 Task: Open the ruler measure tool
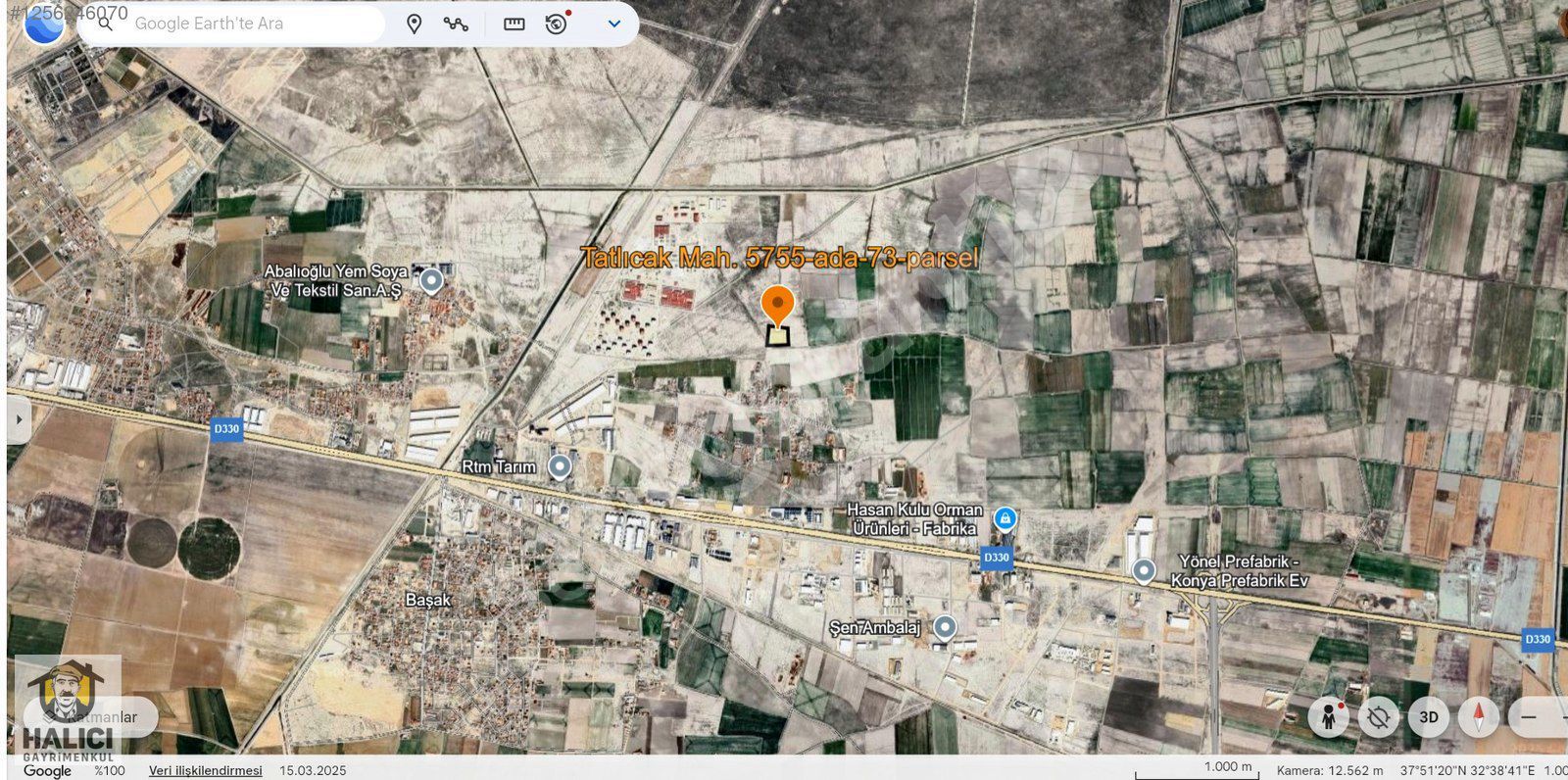(514, 24)
